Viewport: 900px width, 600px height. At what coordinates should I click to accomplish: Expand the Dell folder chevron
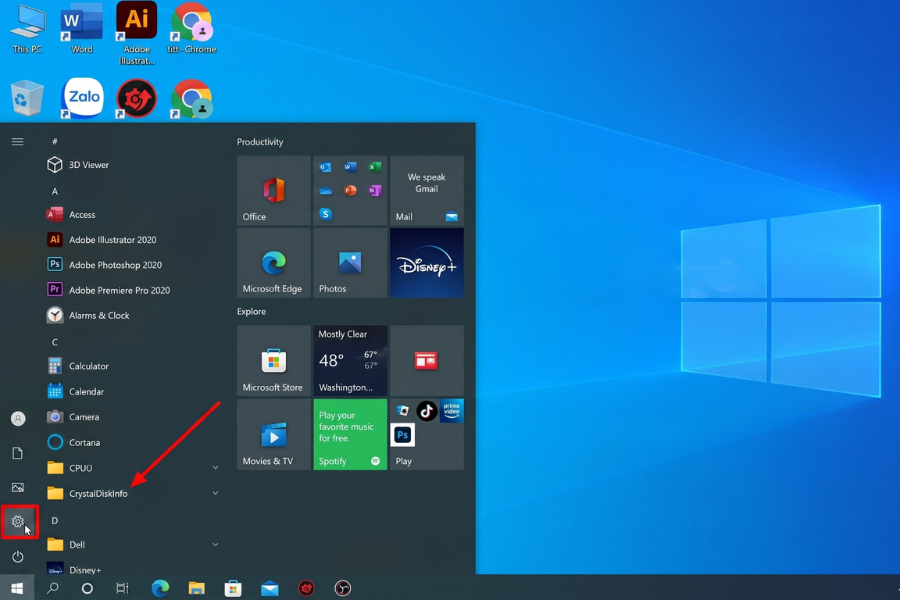(215, 544)
